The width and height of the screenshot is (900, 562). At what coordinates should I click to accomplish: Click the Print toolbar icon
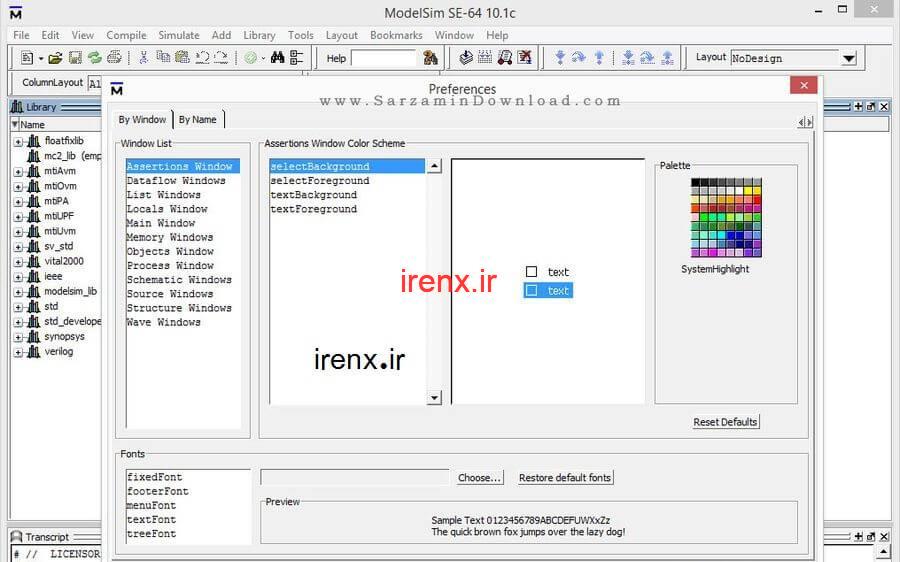click(114, 57)
